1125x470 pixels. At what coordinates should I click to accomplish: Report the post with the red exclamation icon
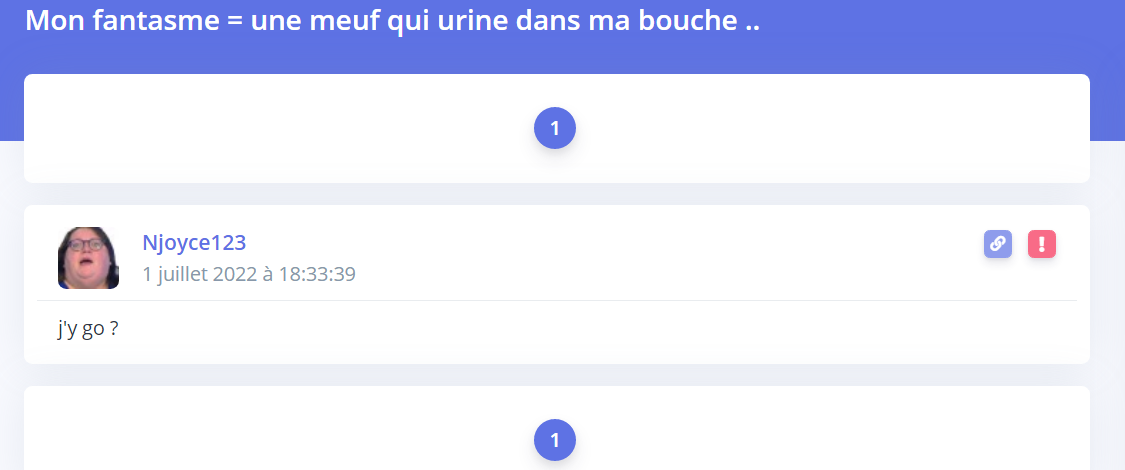[x=1042, y=244]
